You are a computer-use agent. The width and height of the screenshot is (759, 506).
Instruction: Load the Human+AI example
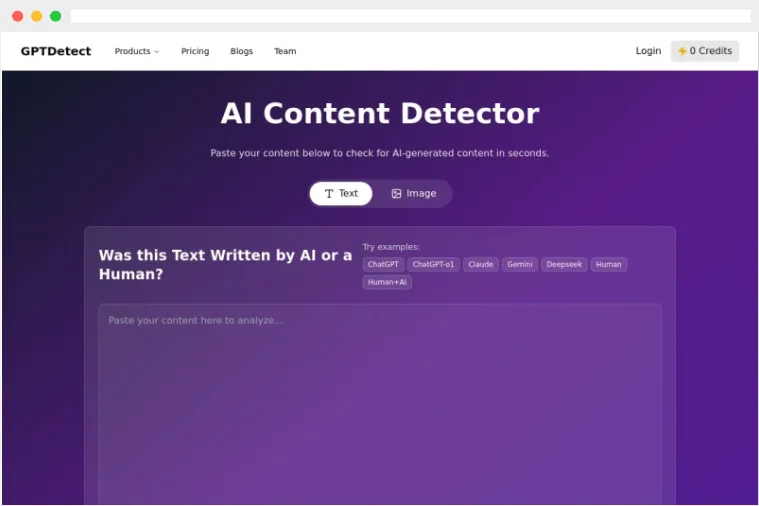coord(387,282)
